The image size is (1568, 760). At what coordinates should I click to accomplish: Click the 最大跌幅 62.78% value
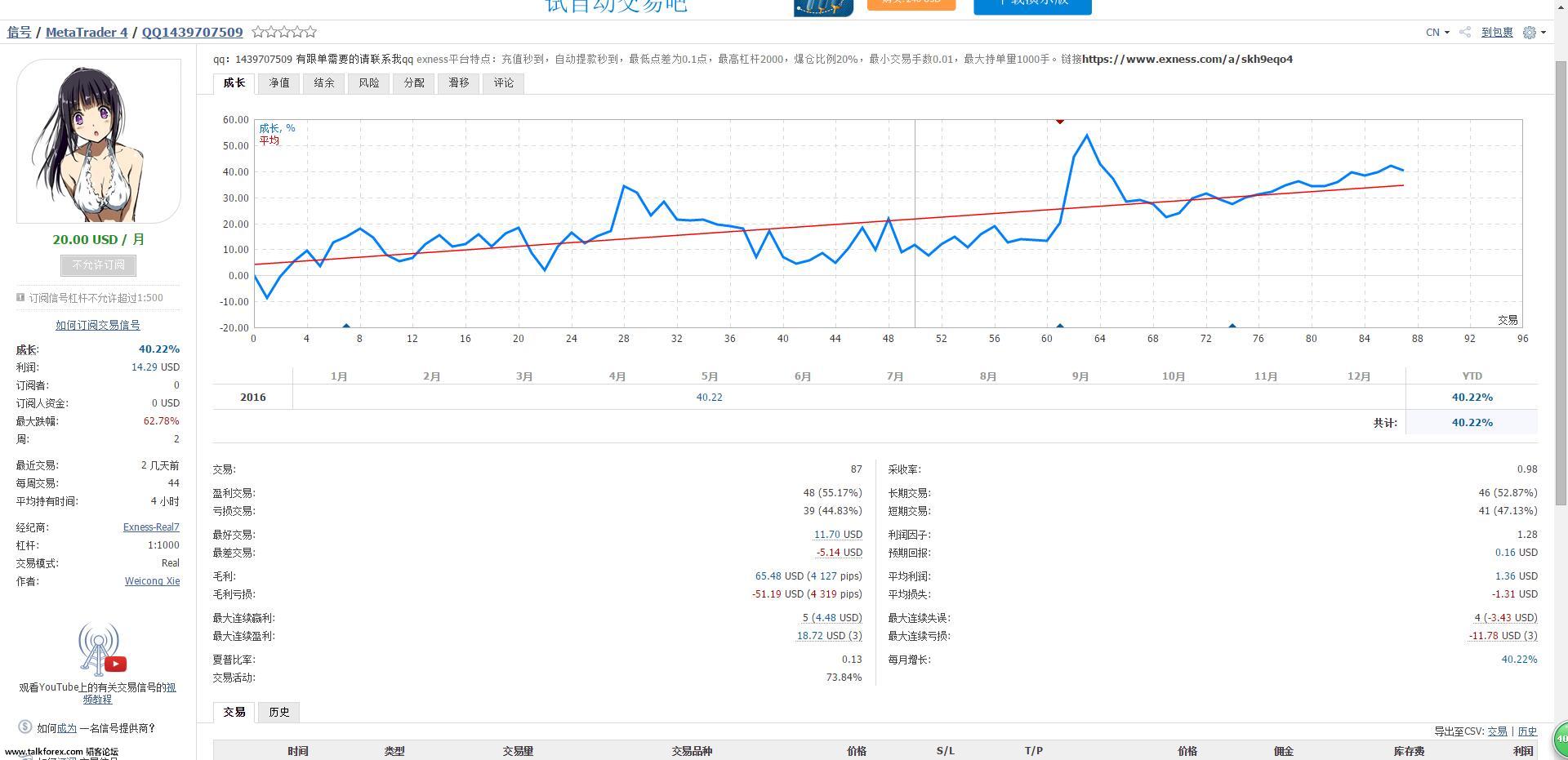[x=161, y=421]
